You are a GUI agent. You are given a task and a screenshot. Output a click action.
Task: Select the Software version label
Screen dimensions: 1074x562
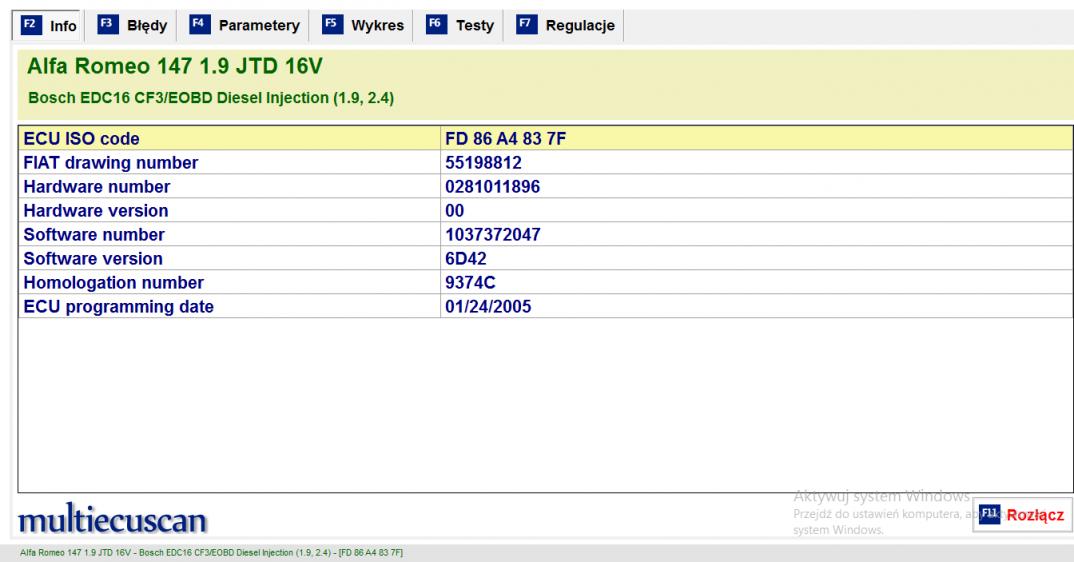click(92, 258)
